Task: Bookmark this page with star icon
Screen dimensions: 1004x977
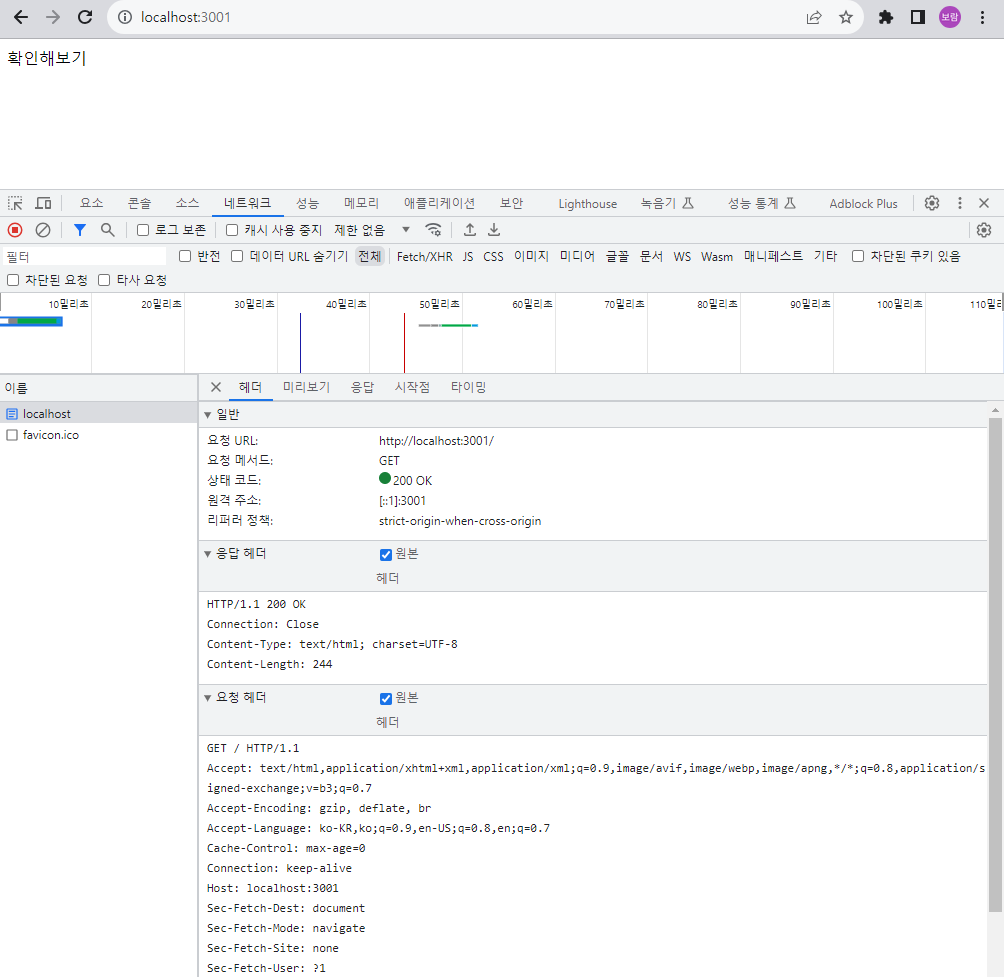Action: coord(846,17)
